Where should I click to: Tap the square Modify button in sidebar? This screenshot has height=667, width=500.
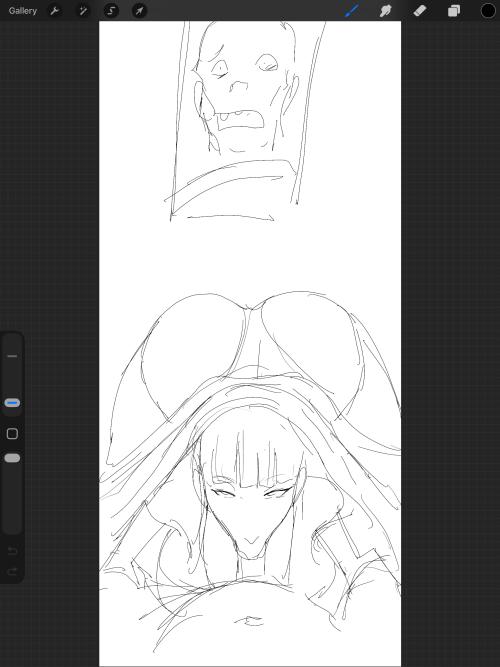click(x=12, y=433)
